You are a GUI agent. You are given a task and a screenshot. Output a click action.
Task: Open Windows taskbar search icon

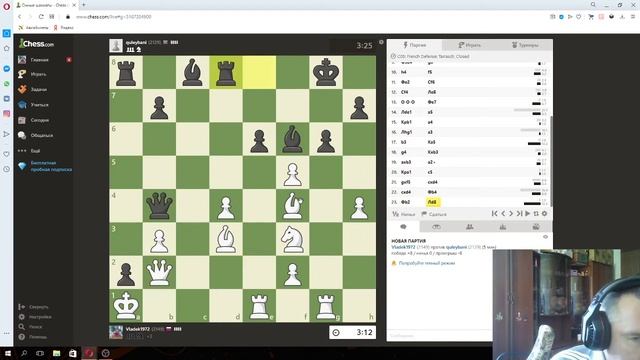point(24,353)
